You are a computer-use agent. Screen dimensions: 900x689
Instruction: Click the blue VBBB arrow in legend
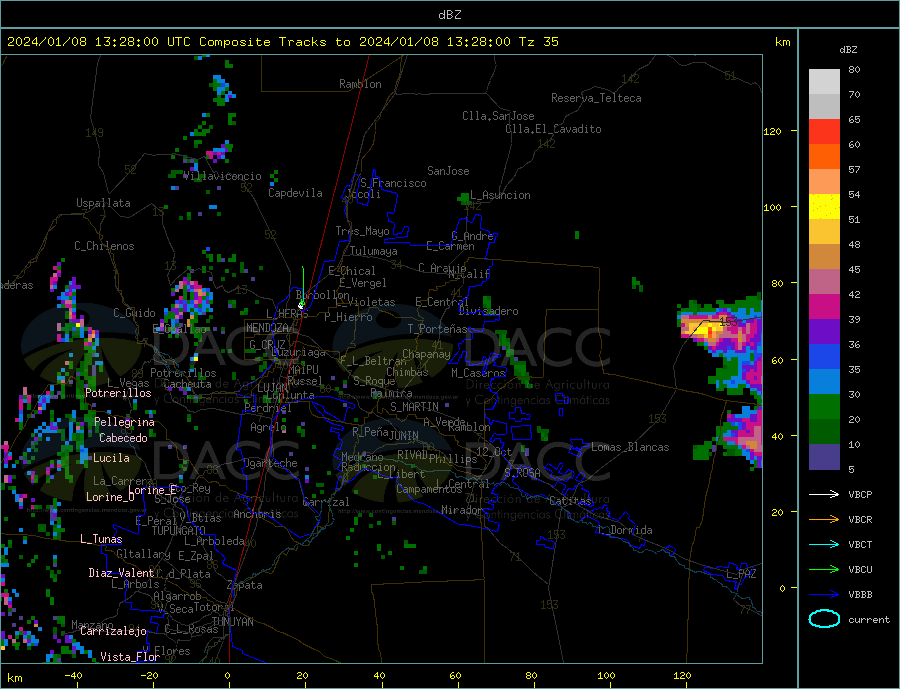(x=824, y=595)
